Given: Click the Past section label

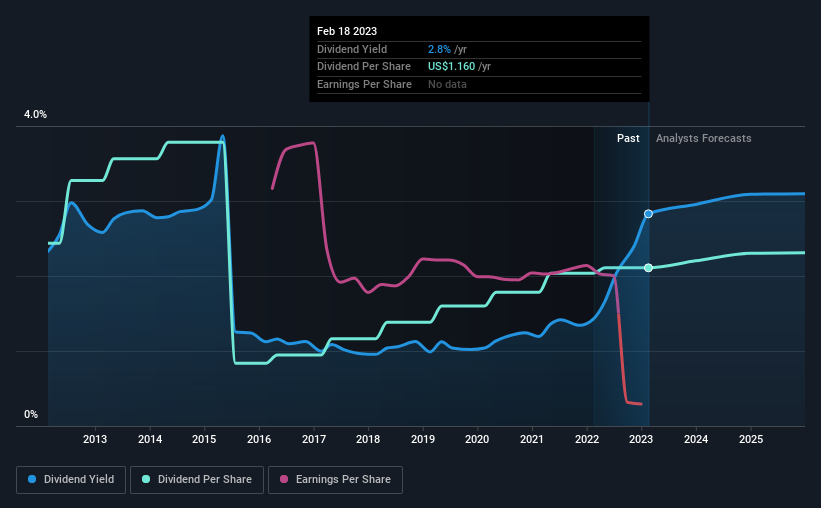Looking at the screenshot, I should click(x=628, y=138).
